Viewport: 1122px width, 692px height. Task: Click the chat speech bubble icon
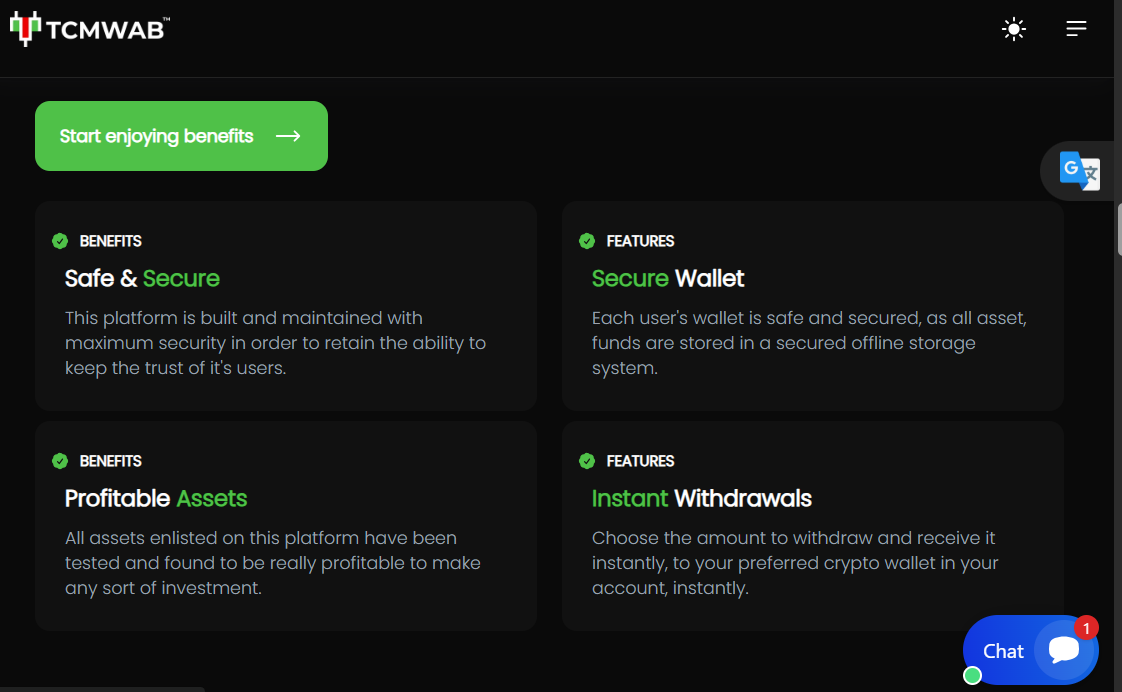pos(1064,650)
